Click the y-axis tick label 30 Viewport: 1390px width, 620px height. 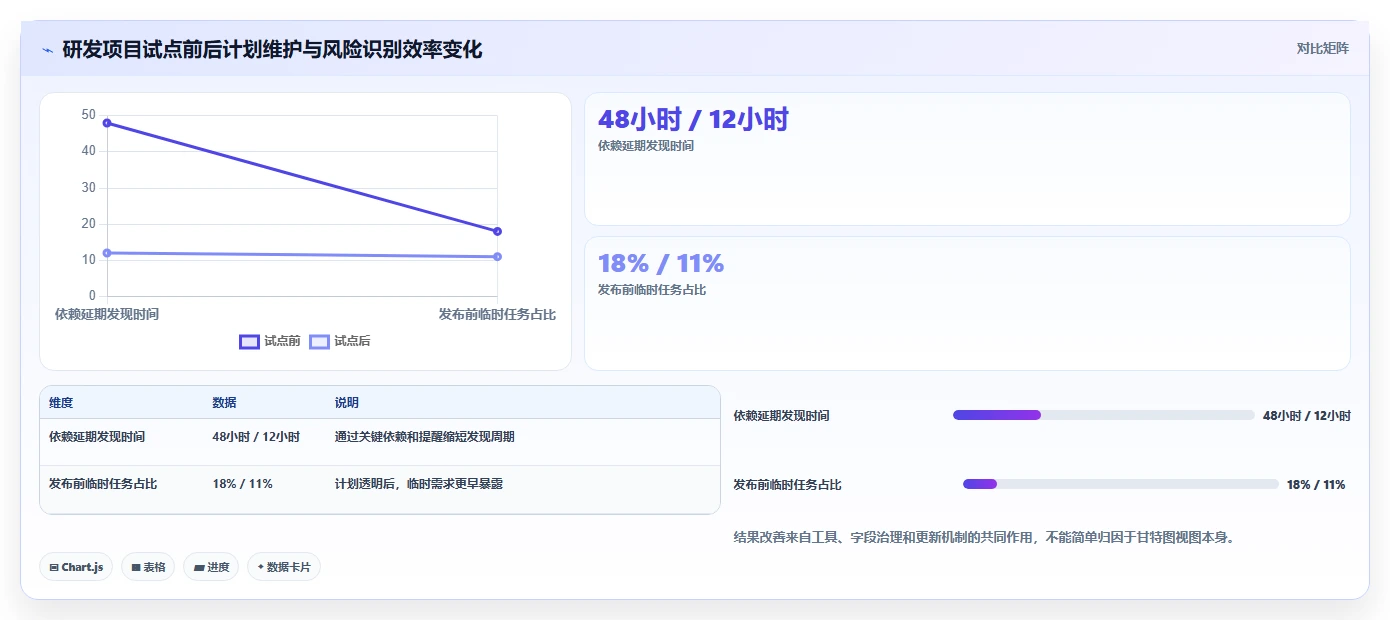point(89,188)
